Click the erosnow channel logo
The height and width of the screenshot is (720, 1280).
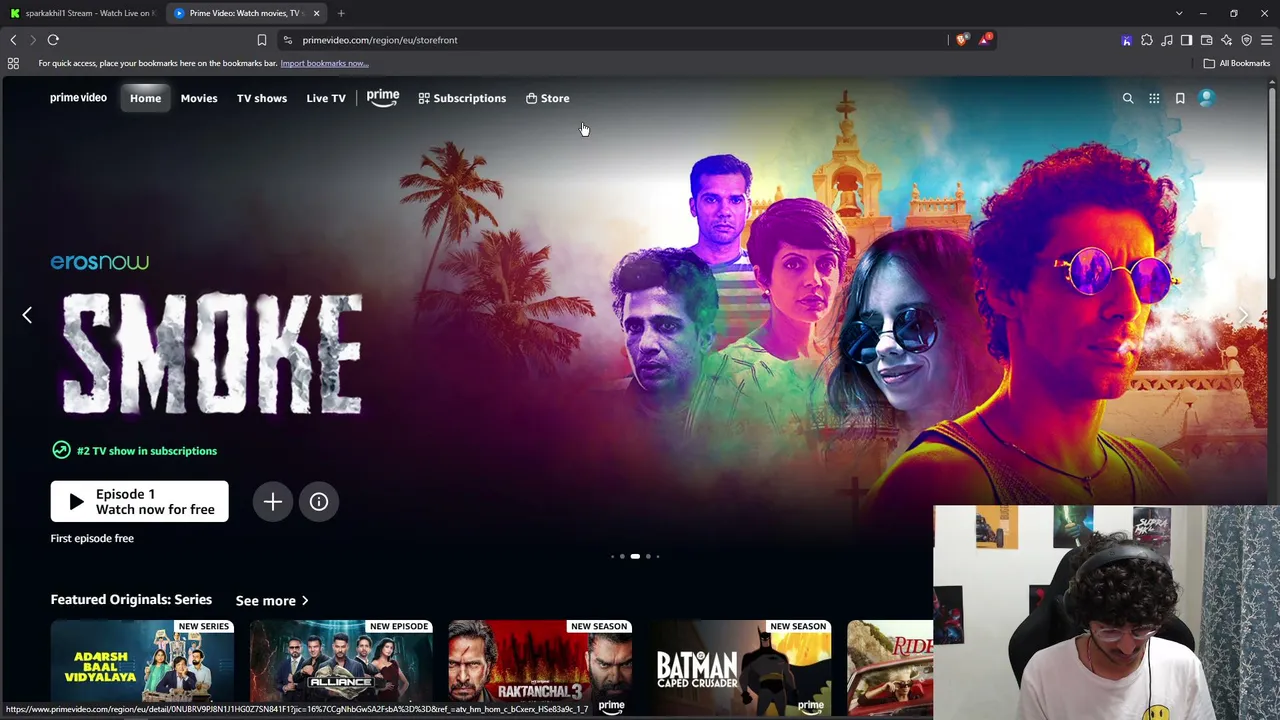coord(100,262)
